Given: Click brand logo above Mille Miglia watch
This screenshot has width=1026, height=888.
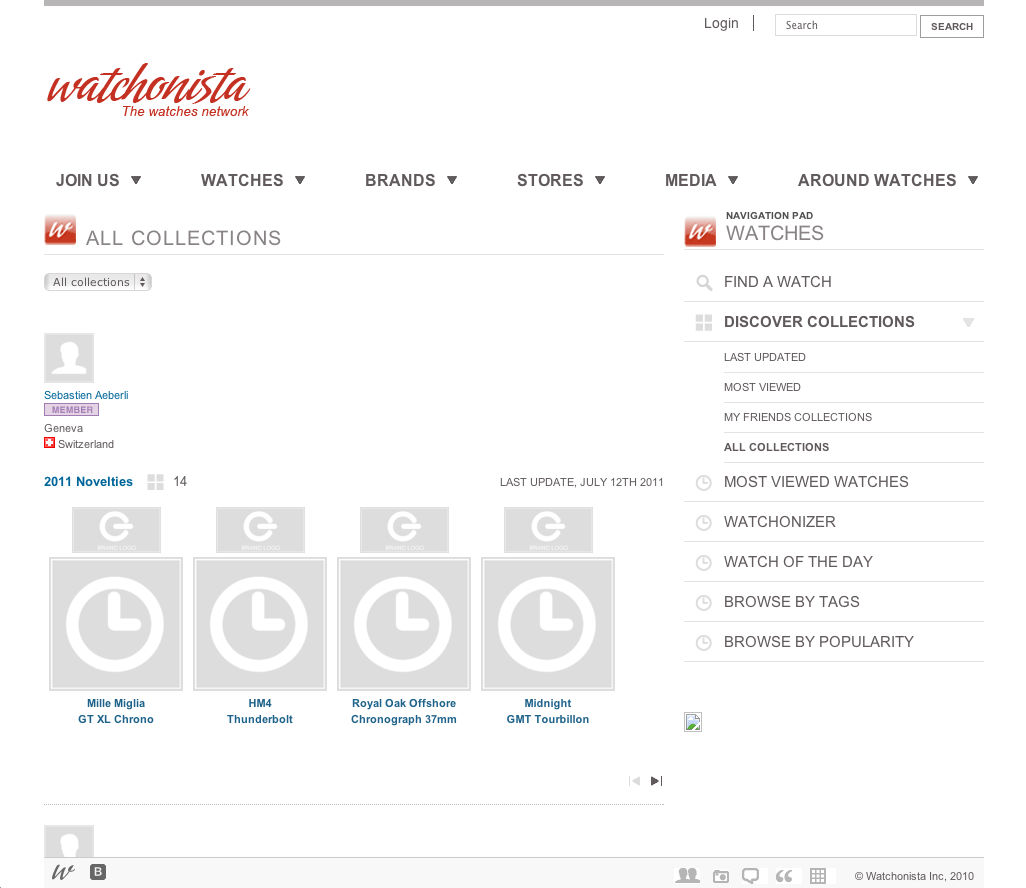Looking at the screenshot, I should [116, 530].
